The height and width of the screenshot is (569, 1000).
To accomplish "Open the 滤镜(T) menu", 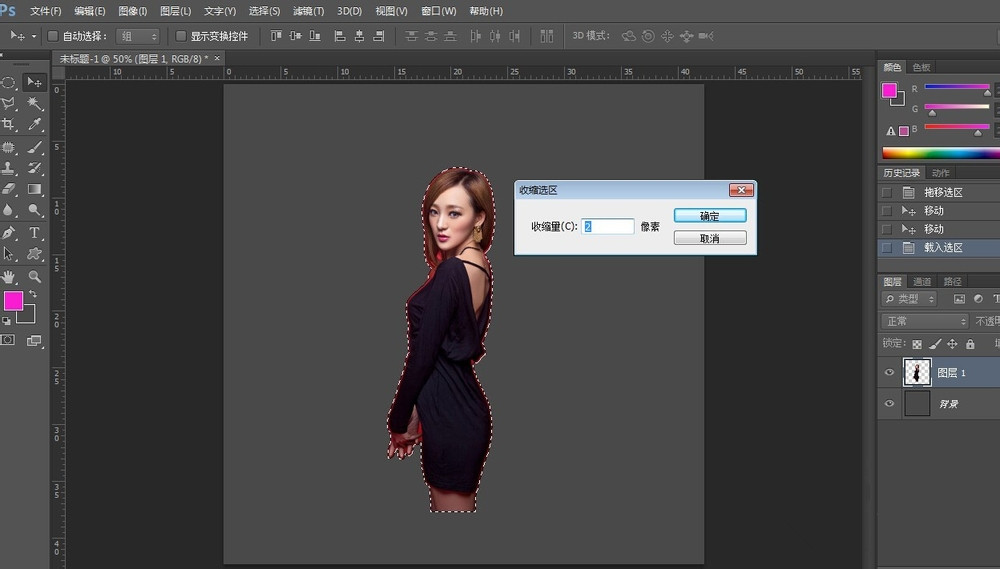I will (x=308, y=11).
